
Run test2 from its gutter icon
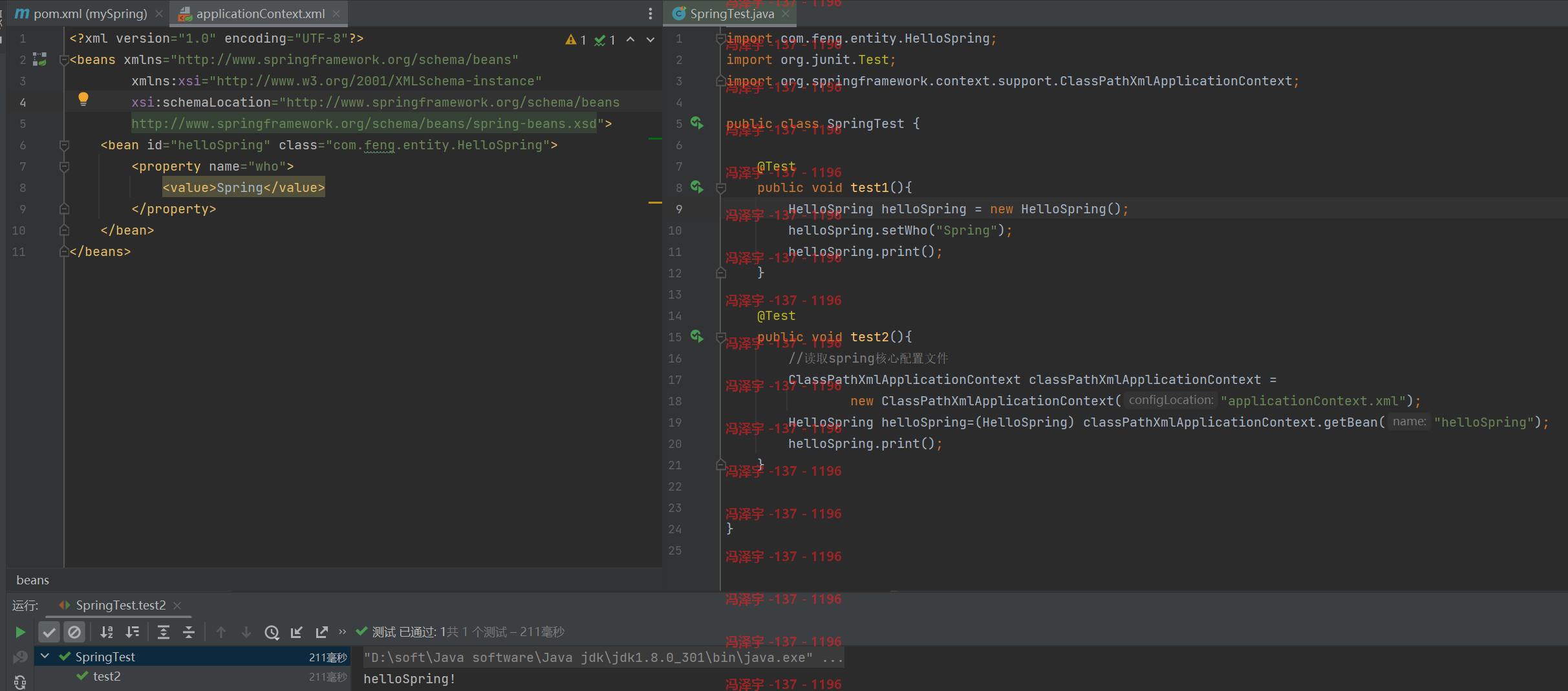click(697, 336)
